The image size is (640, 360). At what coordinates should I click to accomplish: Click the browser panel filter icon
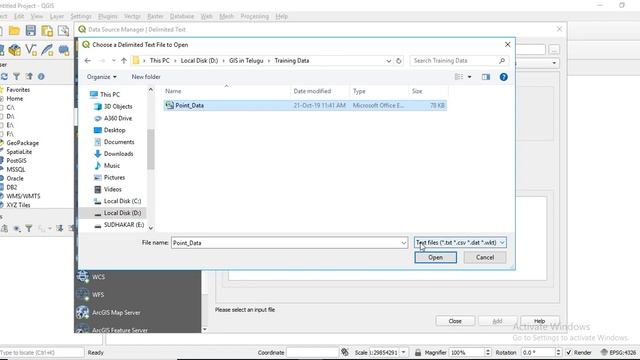coord(17,76)
